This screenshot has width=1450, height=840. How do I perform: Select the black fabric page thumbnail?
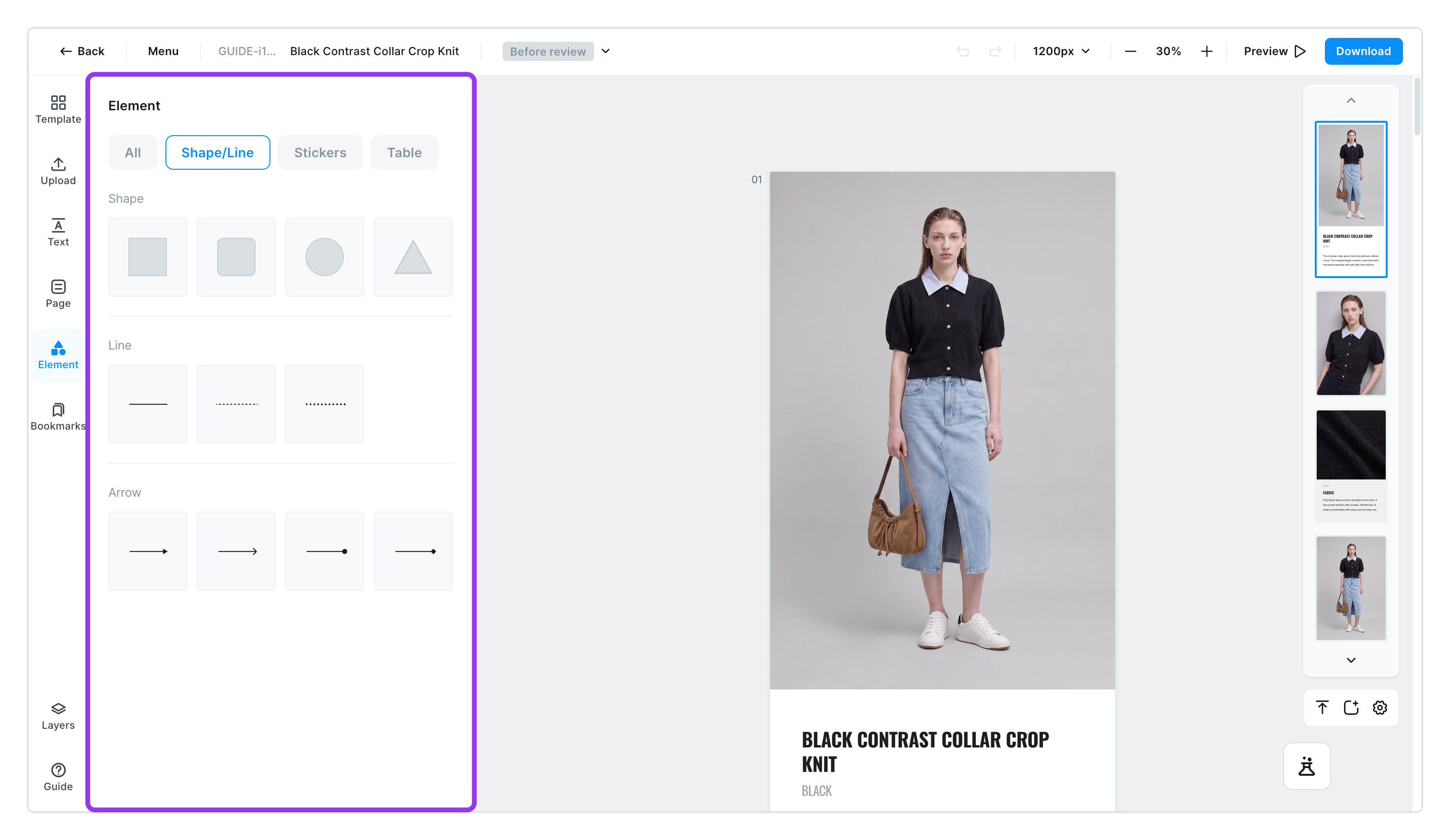click(x=1350, y=465)
